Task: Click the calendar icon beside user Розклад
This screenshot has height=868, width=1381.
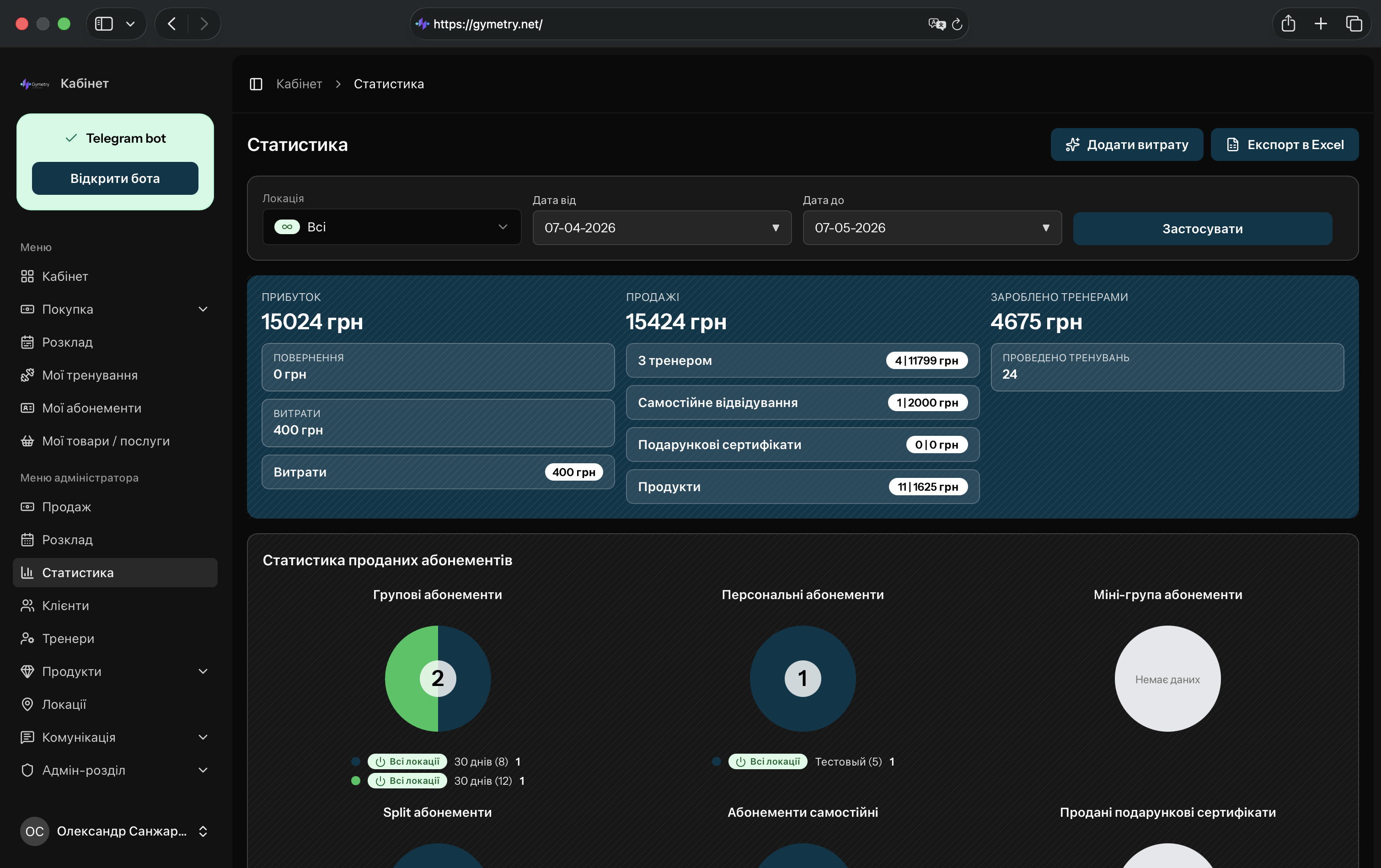Action: coord(27,343)
